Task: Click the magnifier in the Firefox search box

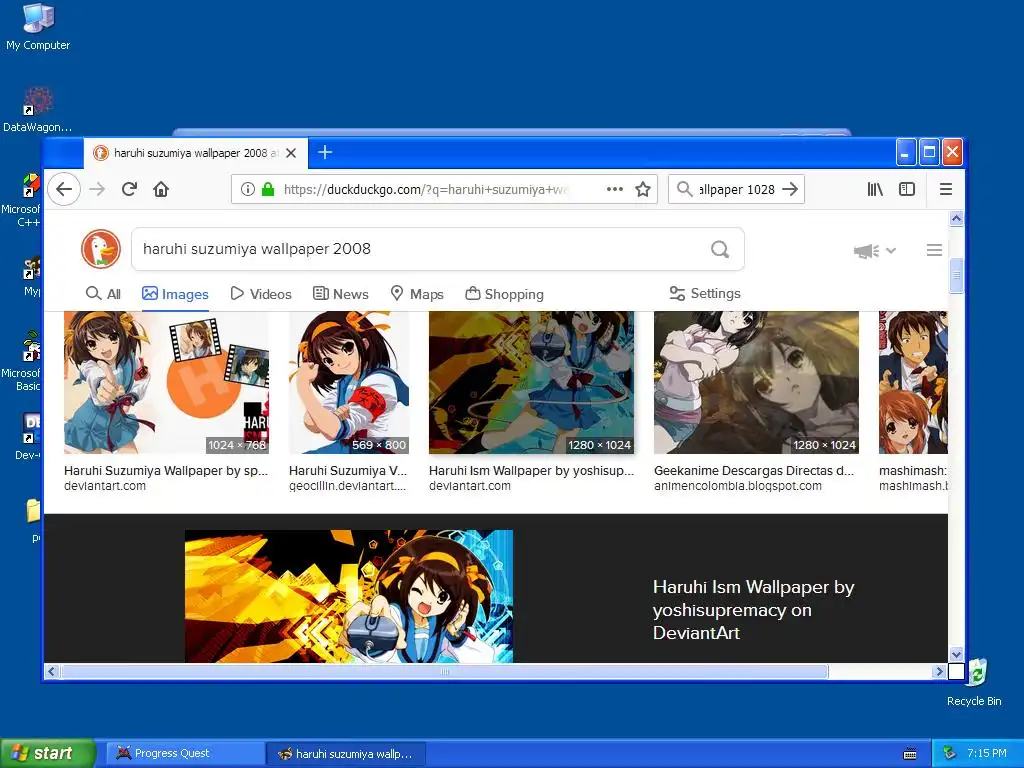Action: pyautogui.click(x=684, y=189)
